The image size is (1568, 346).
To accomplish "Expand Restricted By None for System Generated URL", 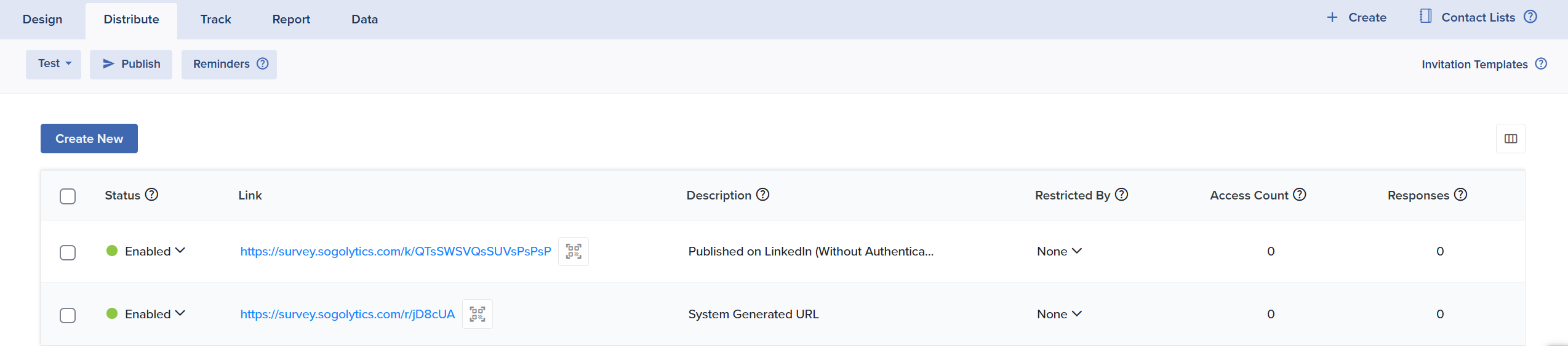I will [1059, 314].
